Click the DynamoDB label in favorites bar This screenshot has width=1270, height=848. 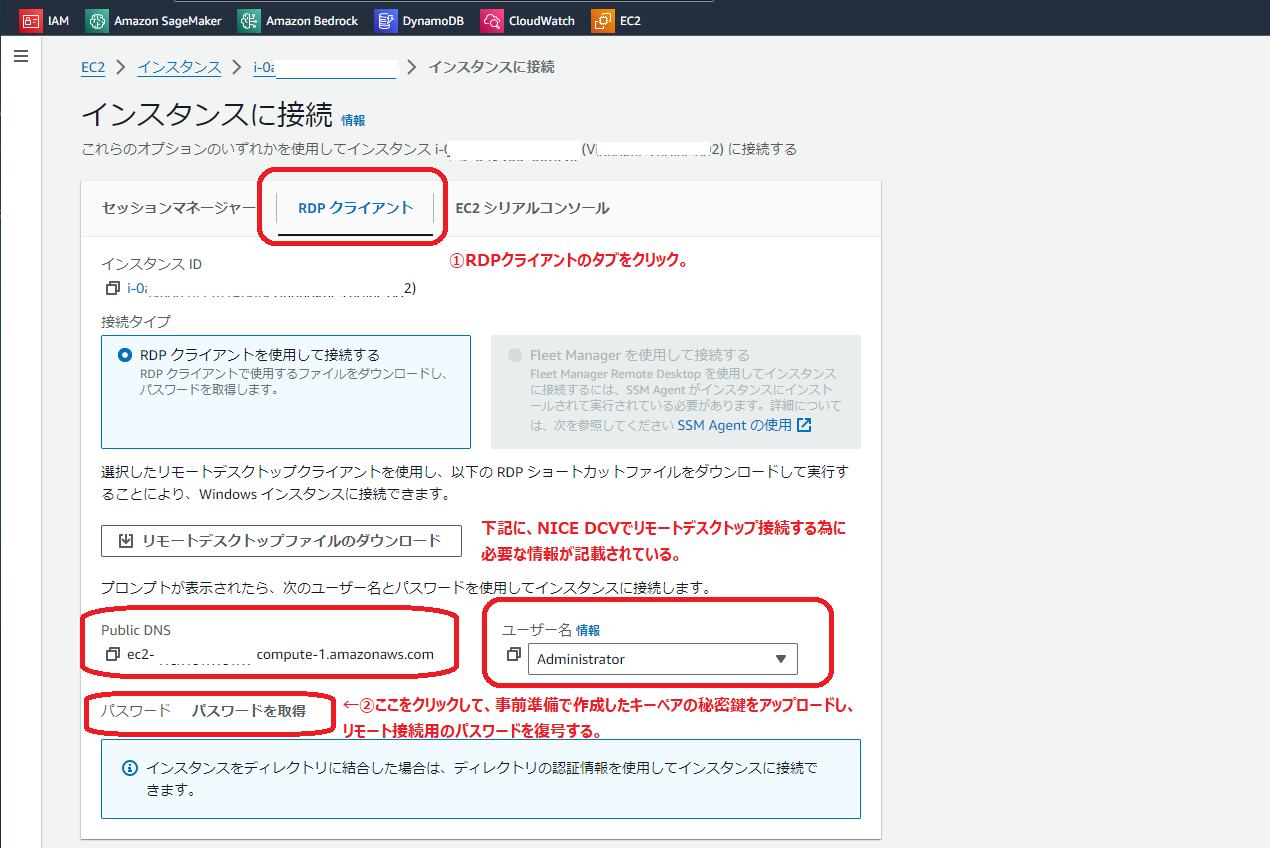click(433, 20)
